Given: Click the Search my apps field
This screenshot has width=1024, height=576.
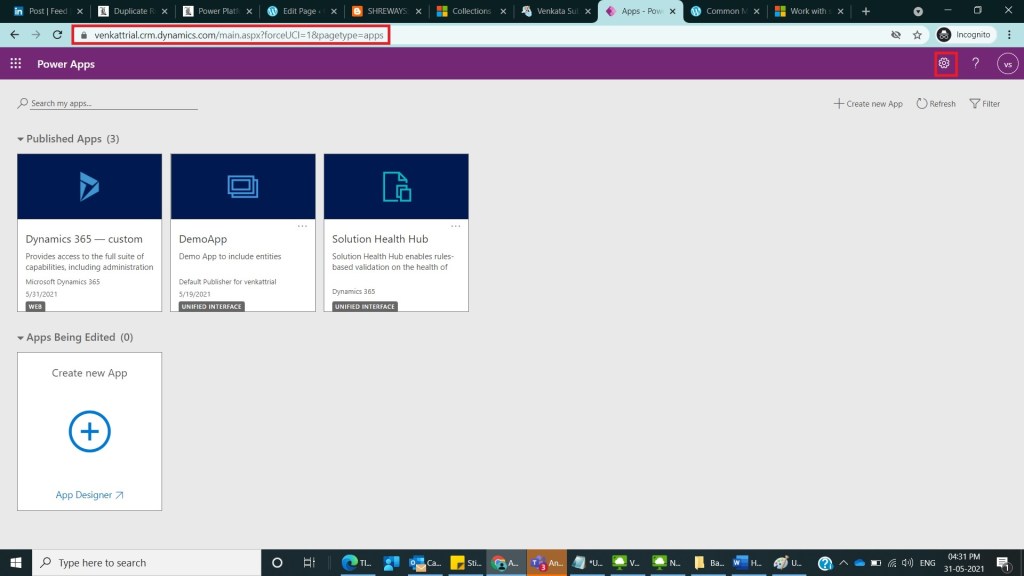Looking at the screenshot, I should (x=108, y=104).
